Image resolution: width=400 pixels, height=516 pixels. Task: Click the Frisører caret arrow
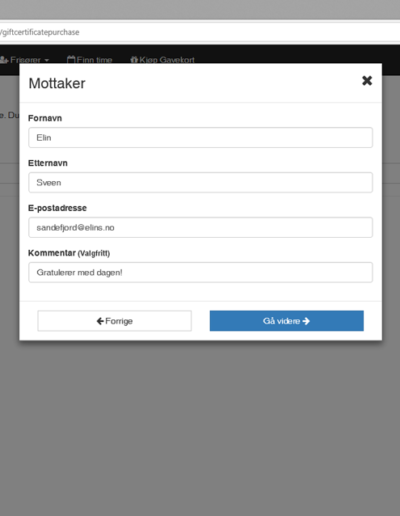point(47,60)
